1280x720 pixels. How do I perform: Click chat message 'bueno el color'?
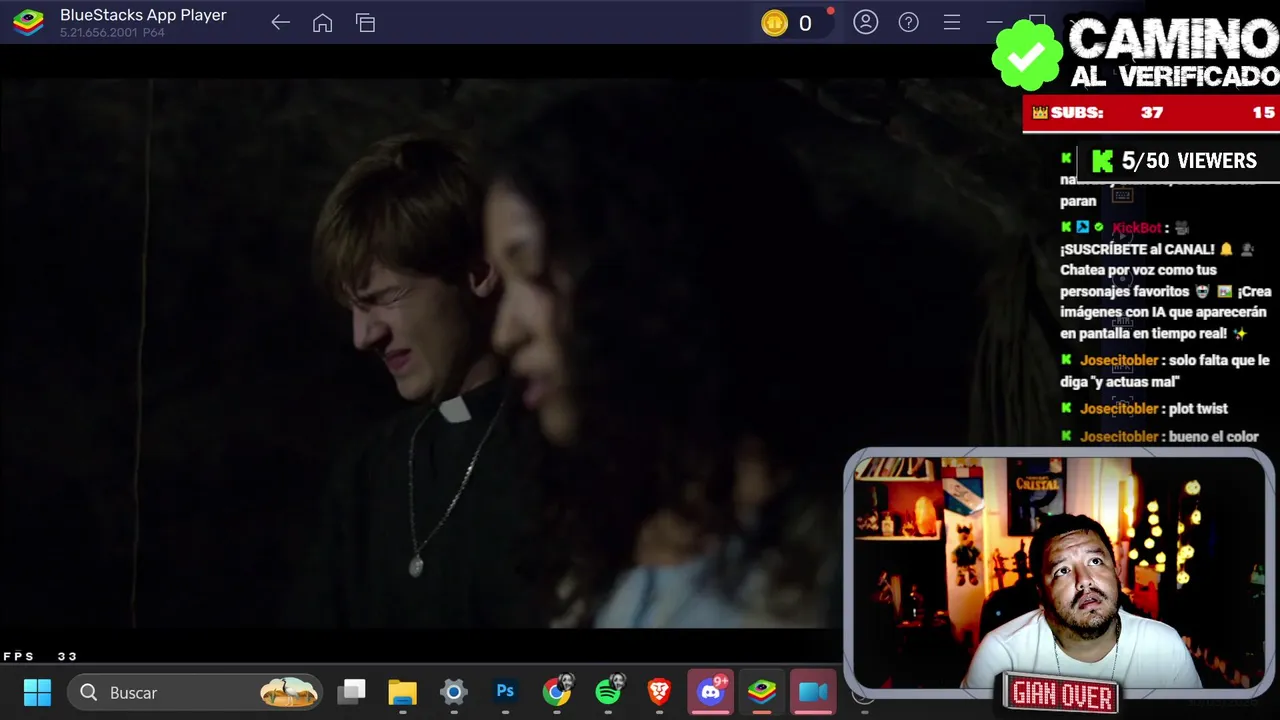pyautogui.click(x=1213, y=437)
